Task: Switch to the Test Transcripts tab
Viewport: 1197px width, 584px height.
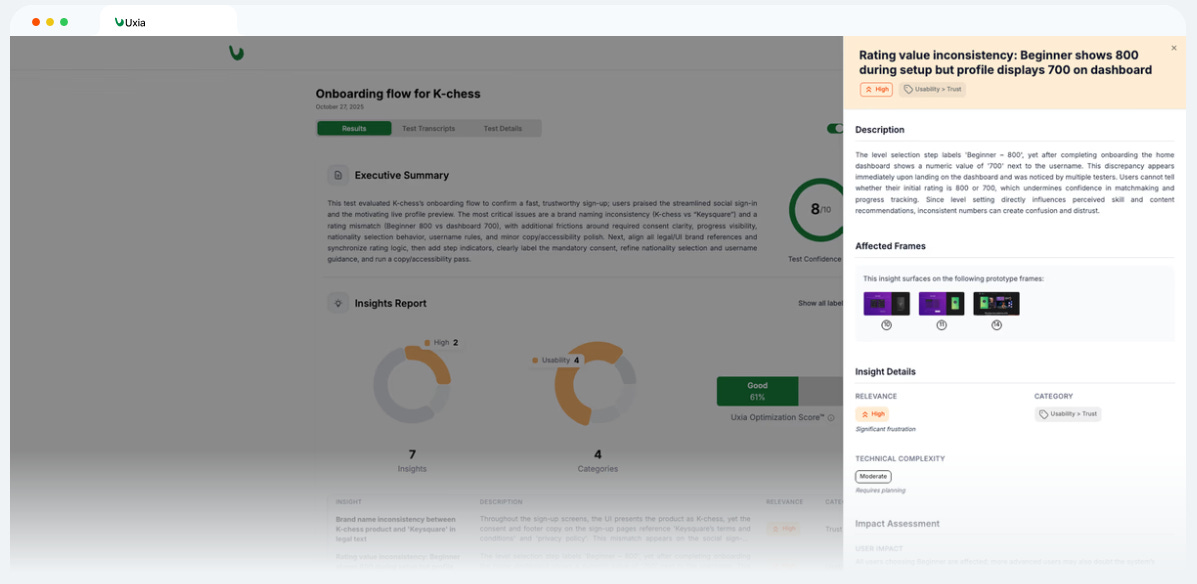Action: coord(428,128)
